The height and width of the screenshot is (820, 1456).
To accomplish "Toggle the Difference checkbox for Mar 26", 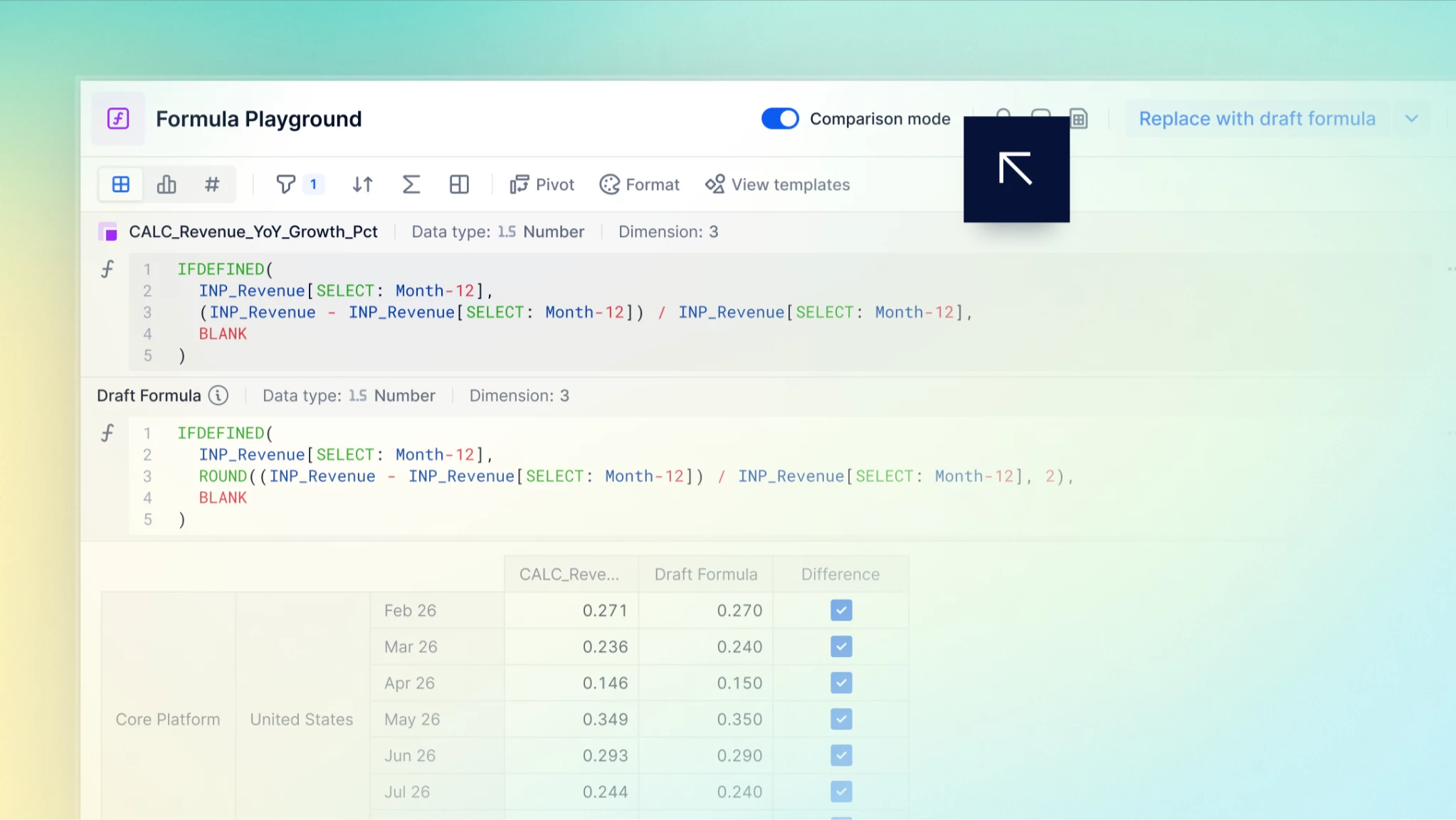I will tap(841, 646).
